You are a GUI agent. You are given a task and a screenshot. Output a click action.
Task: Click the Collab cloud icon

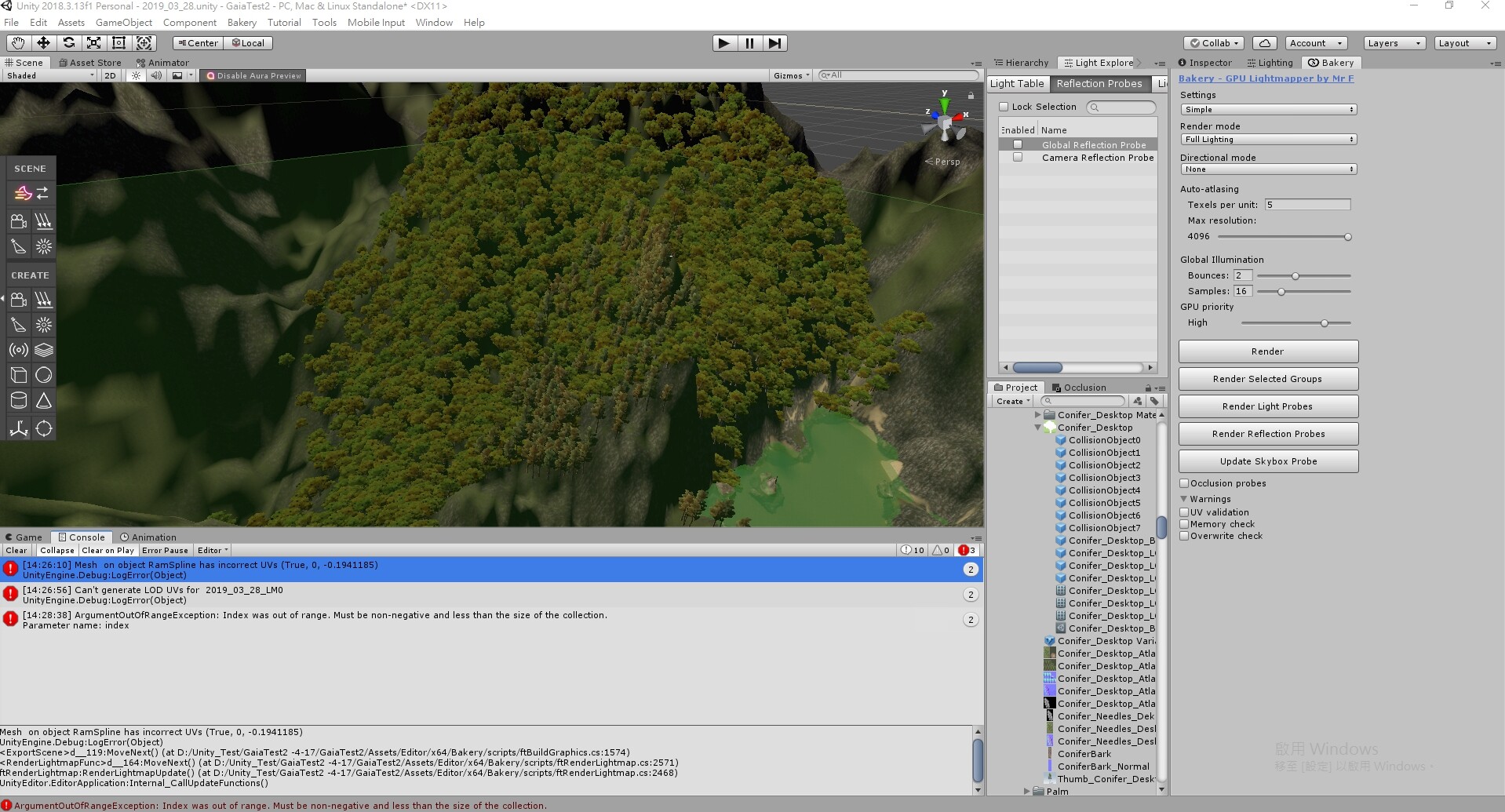point(1266,42)
